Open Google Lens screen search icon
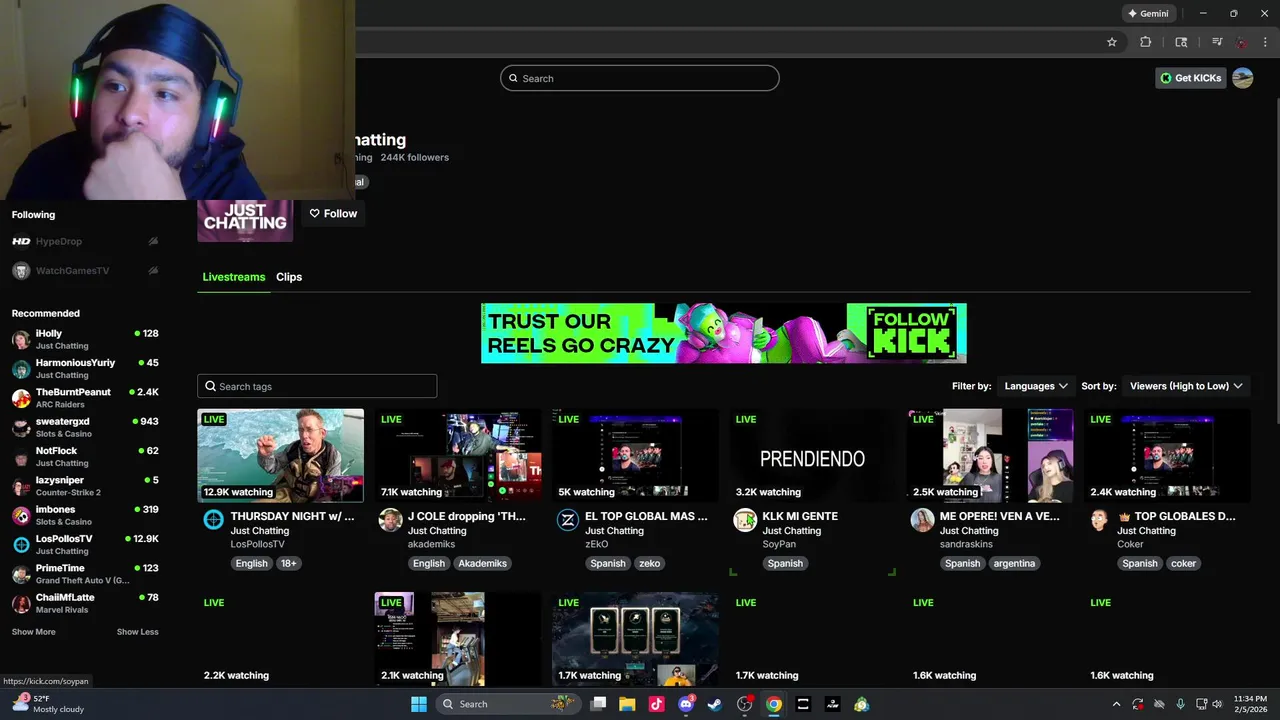The width and height of the screenshot is (1280, 720). (1181, 42)
